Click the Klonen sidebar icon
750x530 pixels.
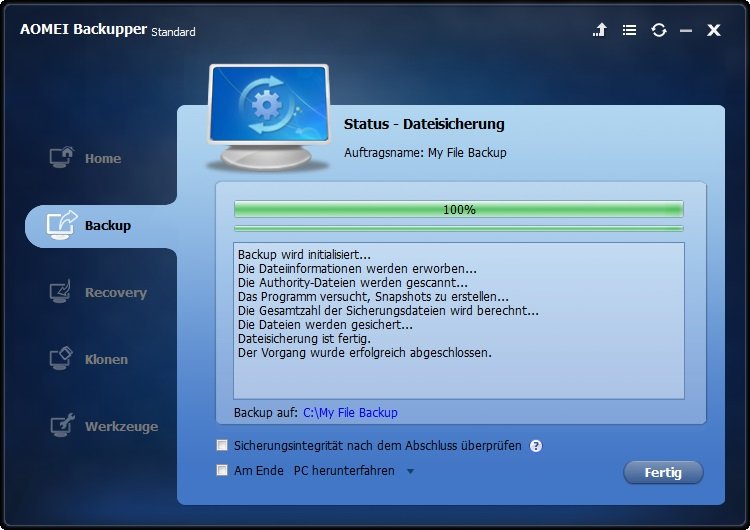pos(61,358)
